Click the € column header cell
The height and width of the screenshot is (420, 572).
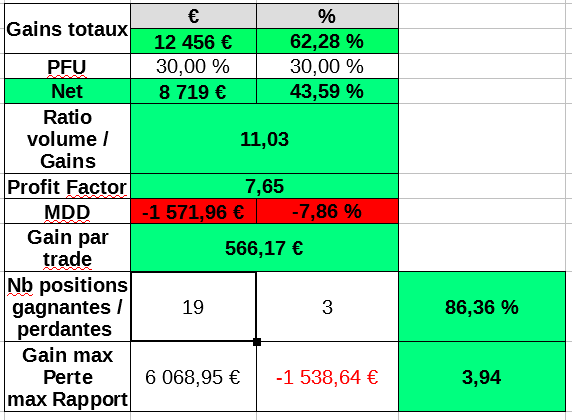pos(193,16)
